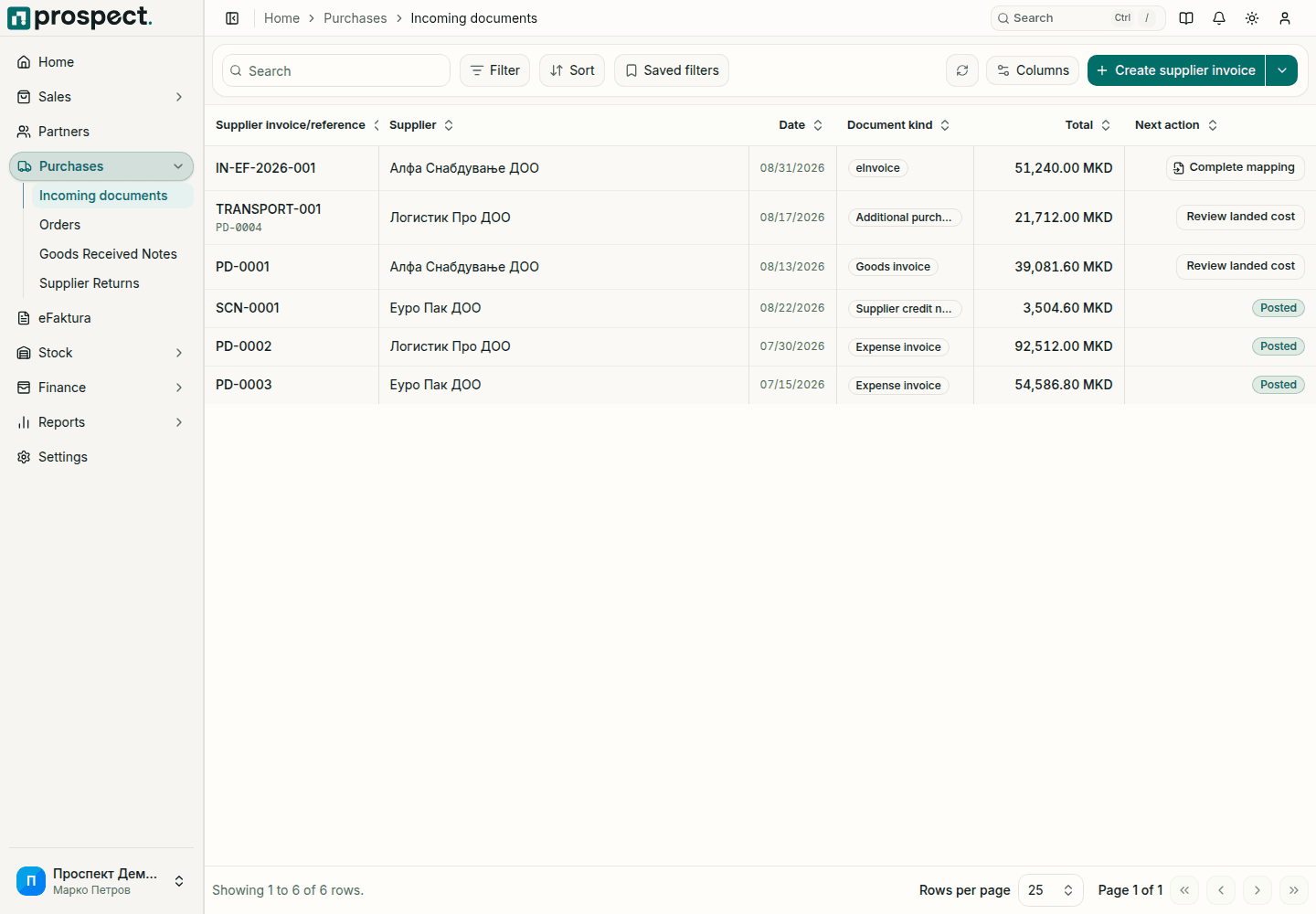Open Create supplier invoice dropdown arrow
This screenshot has height=914, width=1316.
1282,70
